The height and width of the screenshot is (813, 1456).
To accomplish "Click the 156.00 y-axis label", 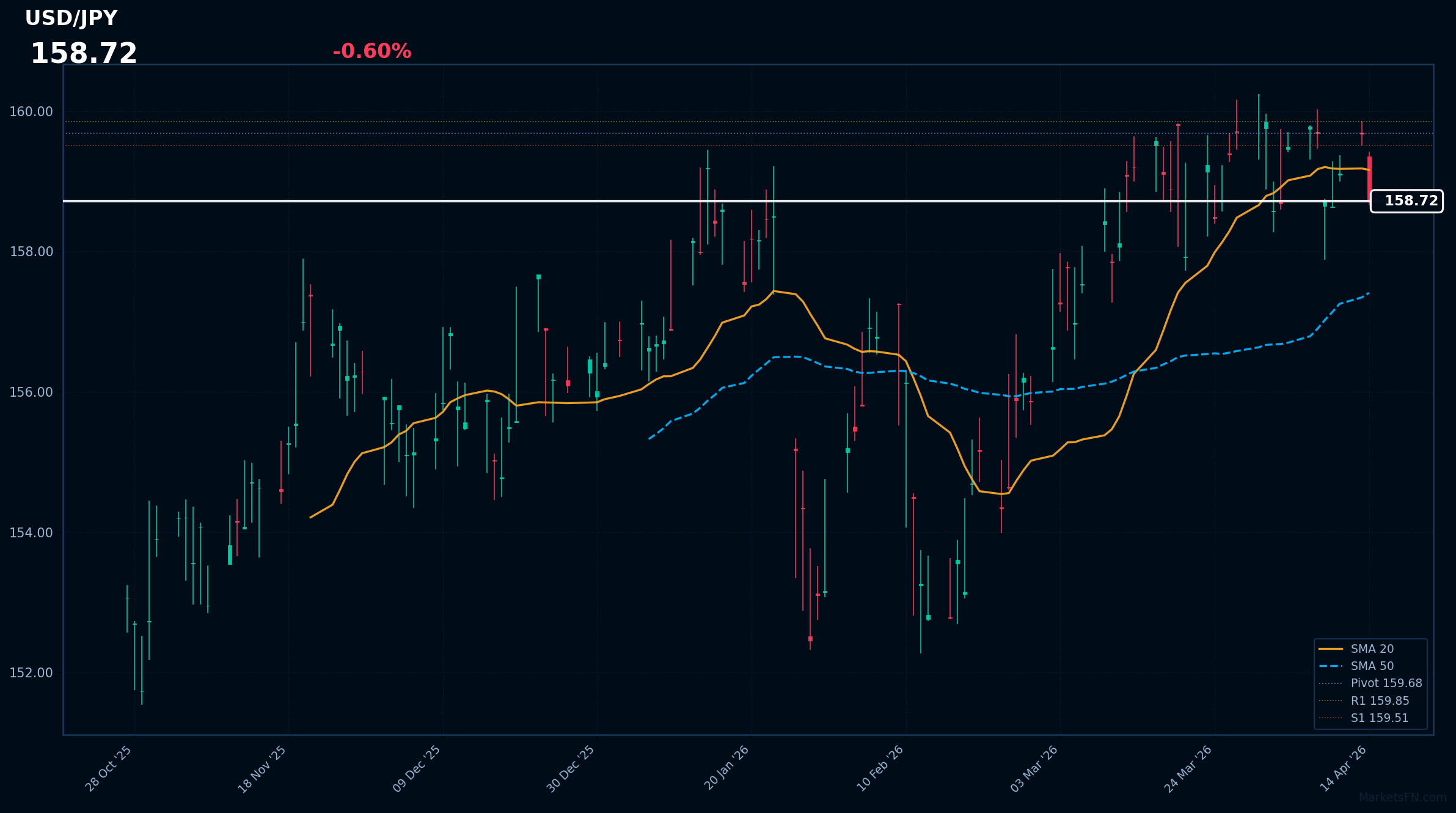I will [x=31, y=392].
